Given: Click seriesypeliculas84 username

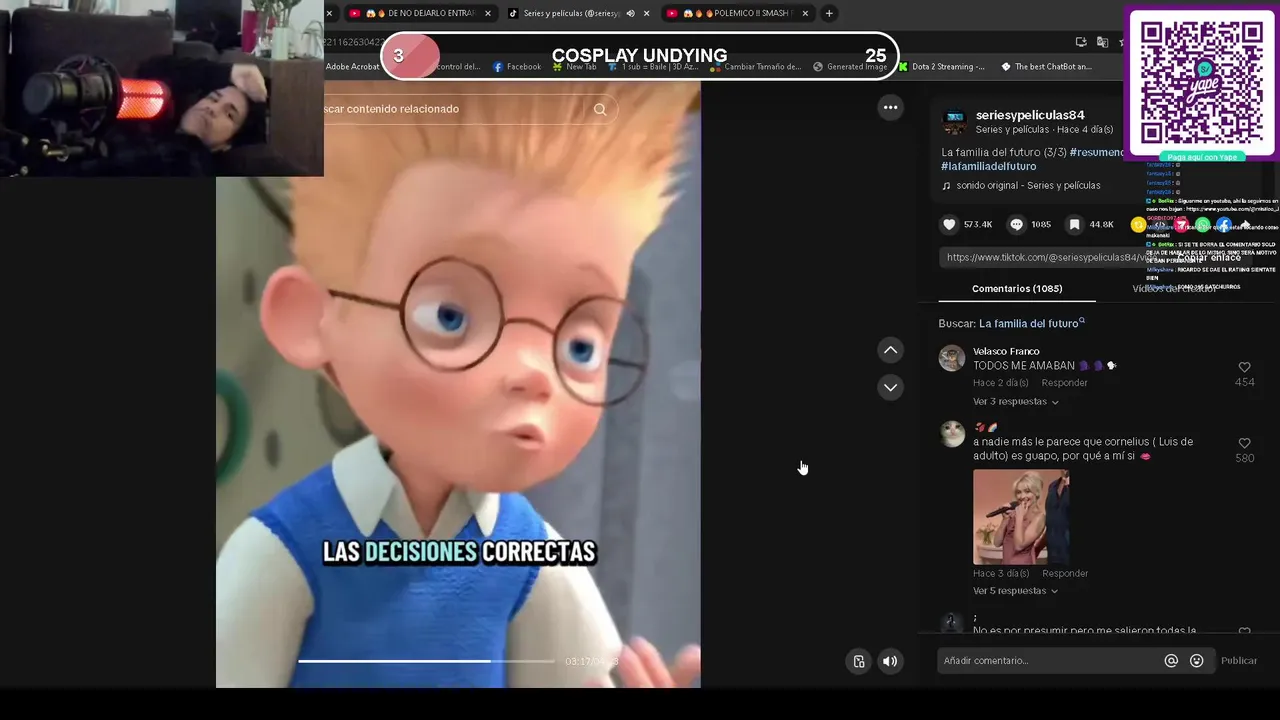Looking at the screenshot, I should tap(1030, 115).
